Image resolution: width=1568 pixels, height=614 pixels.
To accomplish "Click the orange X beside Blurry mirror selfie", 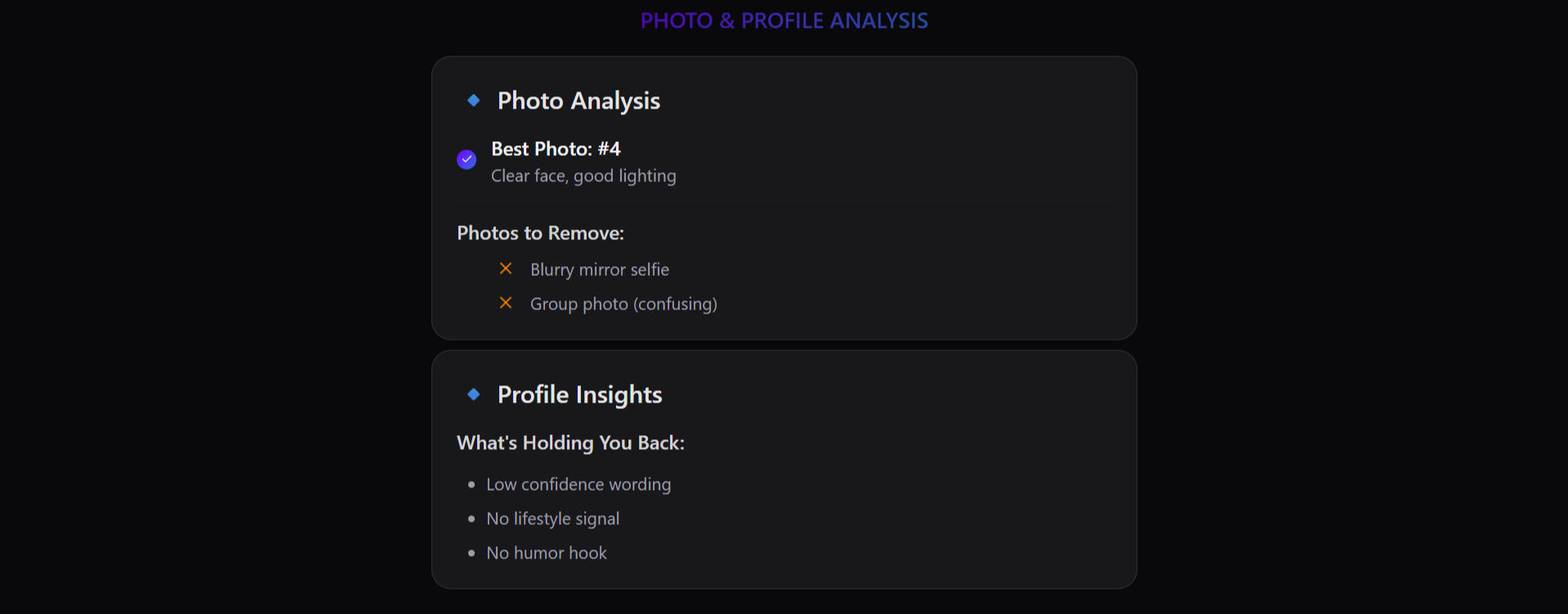I will (506, 269).
